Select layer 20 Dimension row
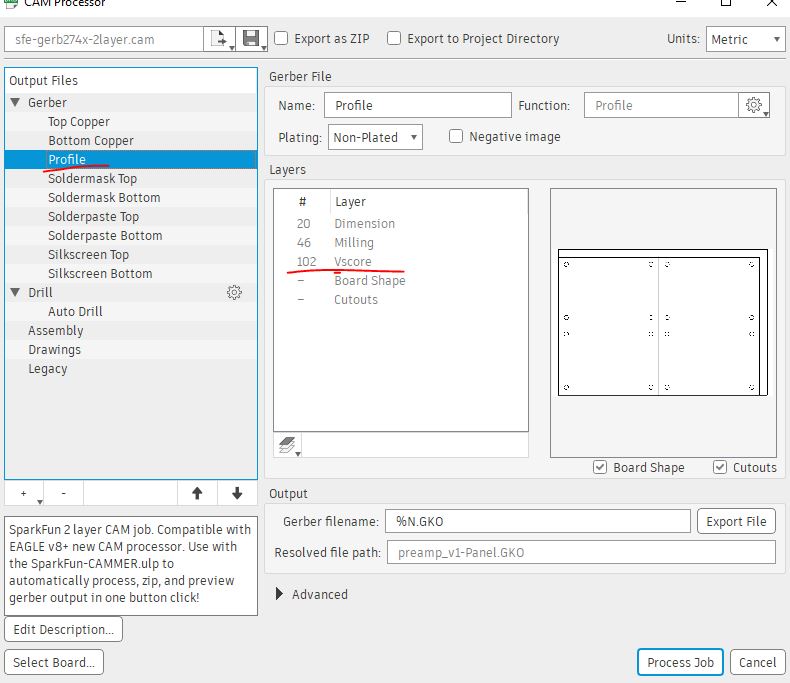 tap(401, 223)
